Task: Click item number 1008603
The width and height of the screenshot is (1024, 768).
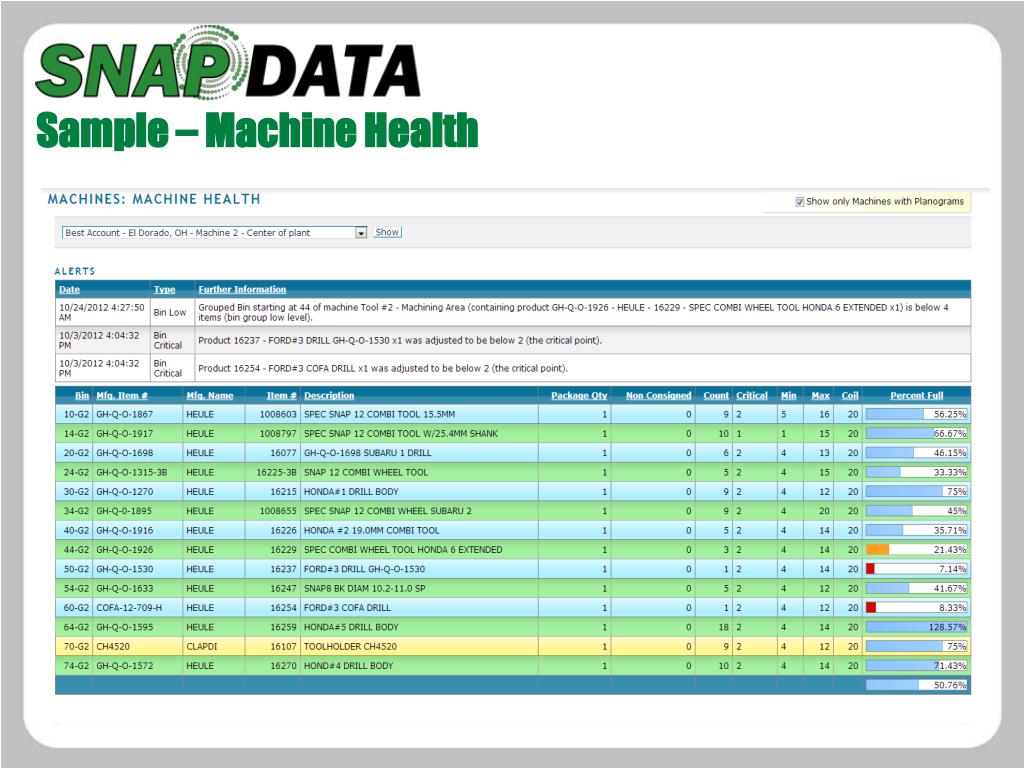Action: coord(278,414)
